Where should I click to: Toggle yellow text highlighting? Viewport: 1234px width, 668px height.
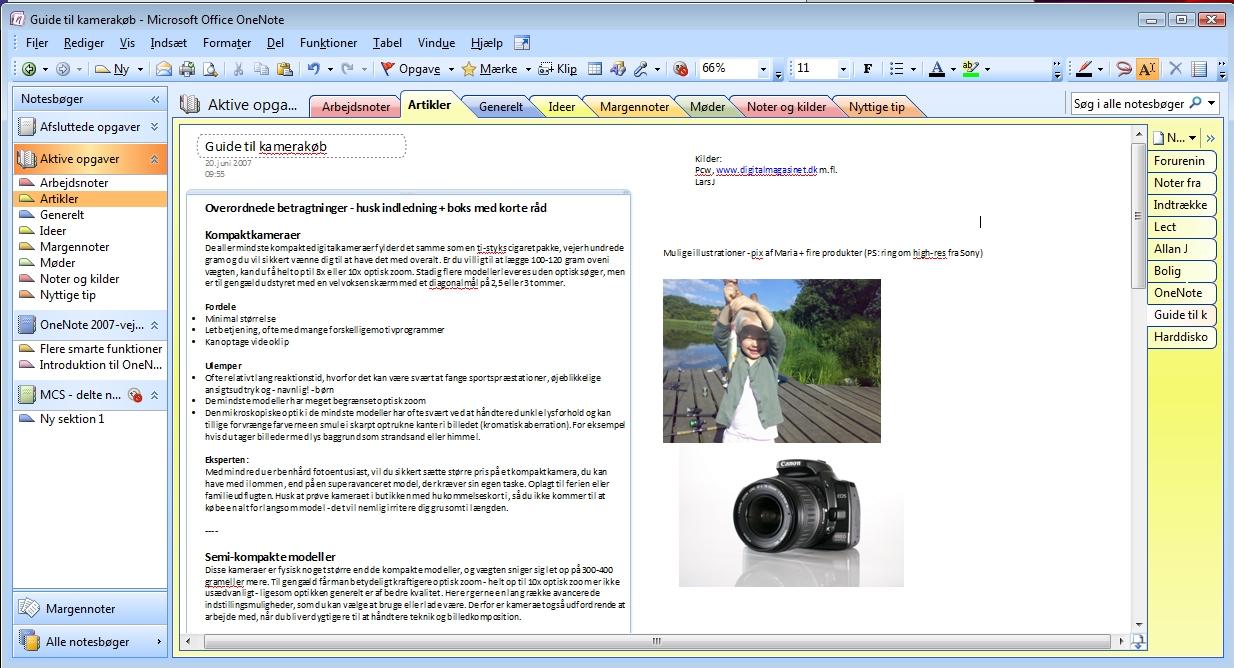(x=971, y=68)
